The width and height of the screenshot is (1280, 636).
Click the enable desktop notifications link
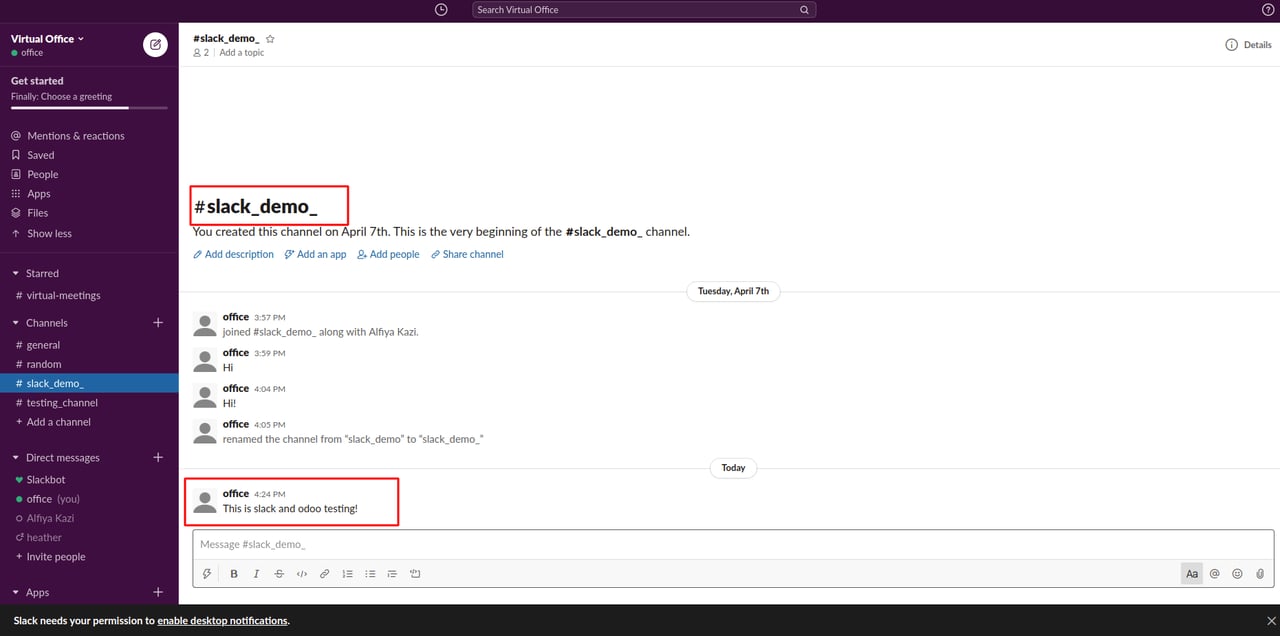[x=222, y=621]
